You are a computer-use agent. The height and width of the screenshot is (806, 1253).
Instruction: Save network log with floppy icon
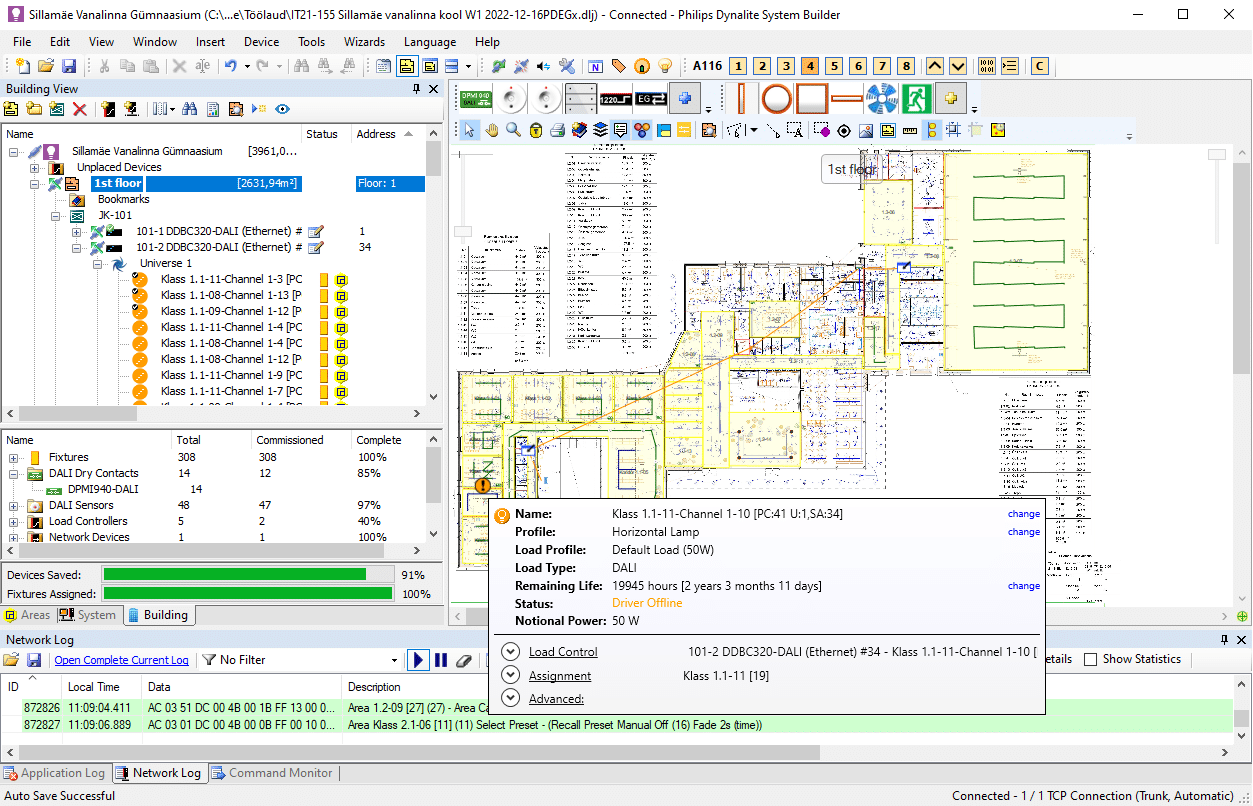[34, 660]
